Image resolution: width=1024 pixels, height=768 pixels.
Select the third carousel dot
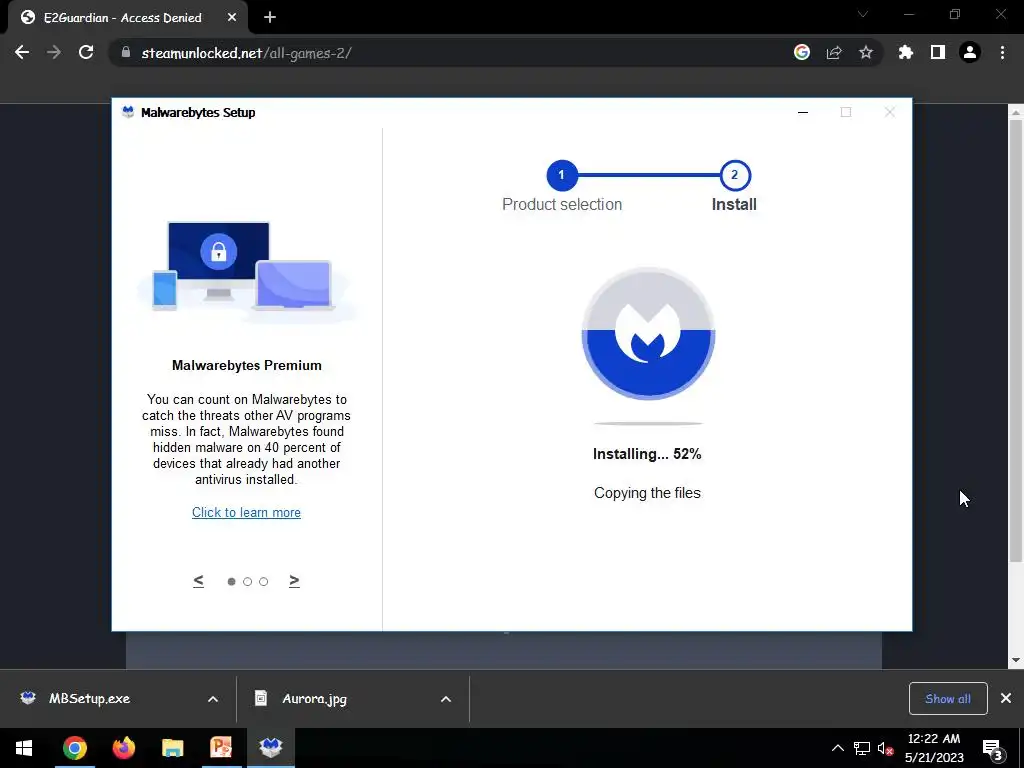263,582
